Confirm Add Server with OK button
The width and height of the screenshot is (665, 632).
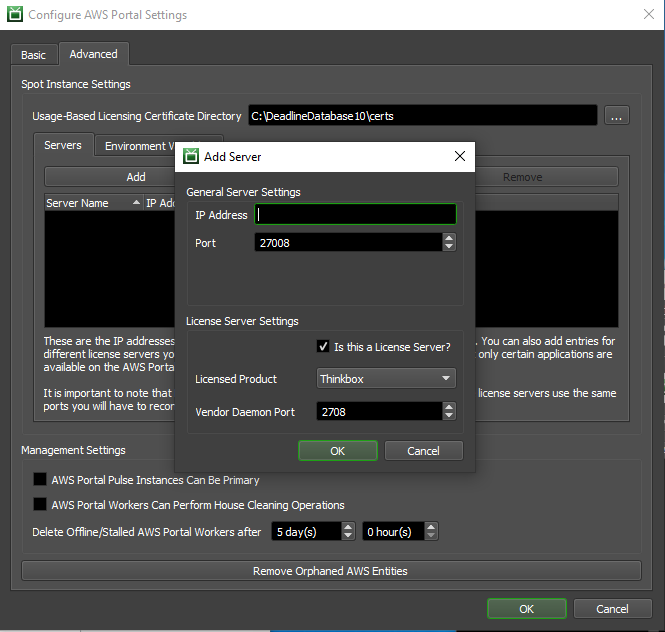click(x=338, y=450)
